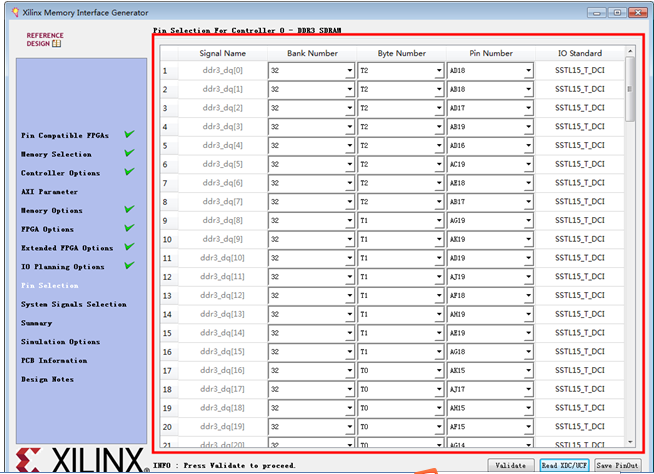The width and height of the screenshot is (654, 474).
Task: Open Bank Number dropdown for ddr3_dq[6]
Action: coord(311,183)
